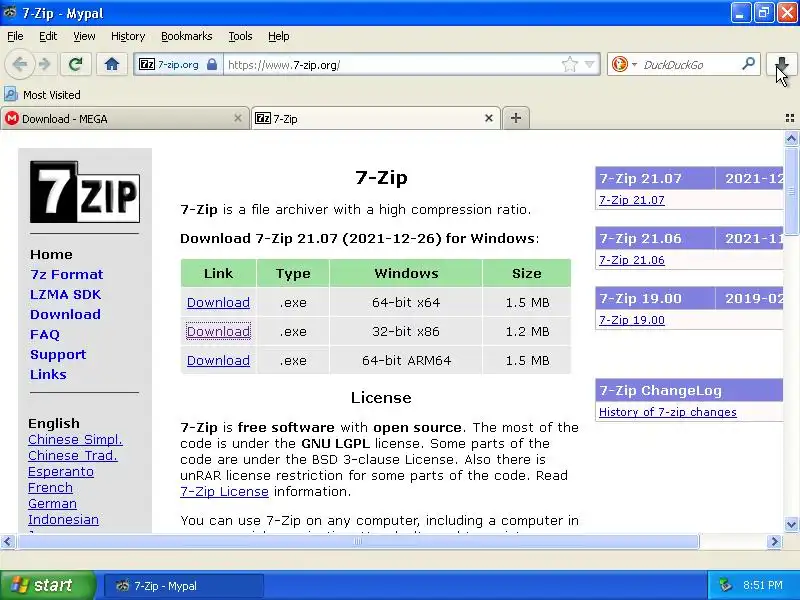Download the 64-bit ARM64 exe
The height and width of the screenshot is (600, 800).
coord(218,361)
